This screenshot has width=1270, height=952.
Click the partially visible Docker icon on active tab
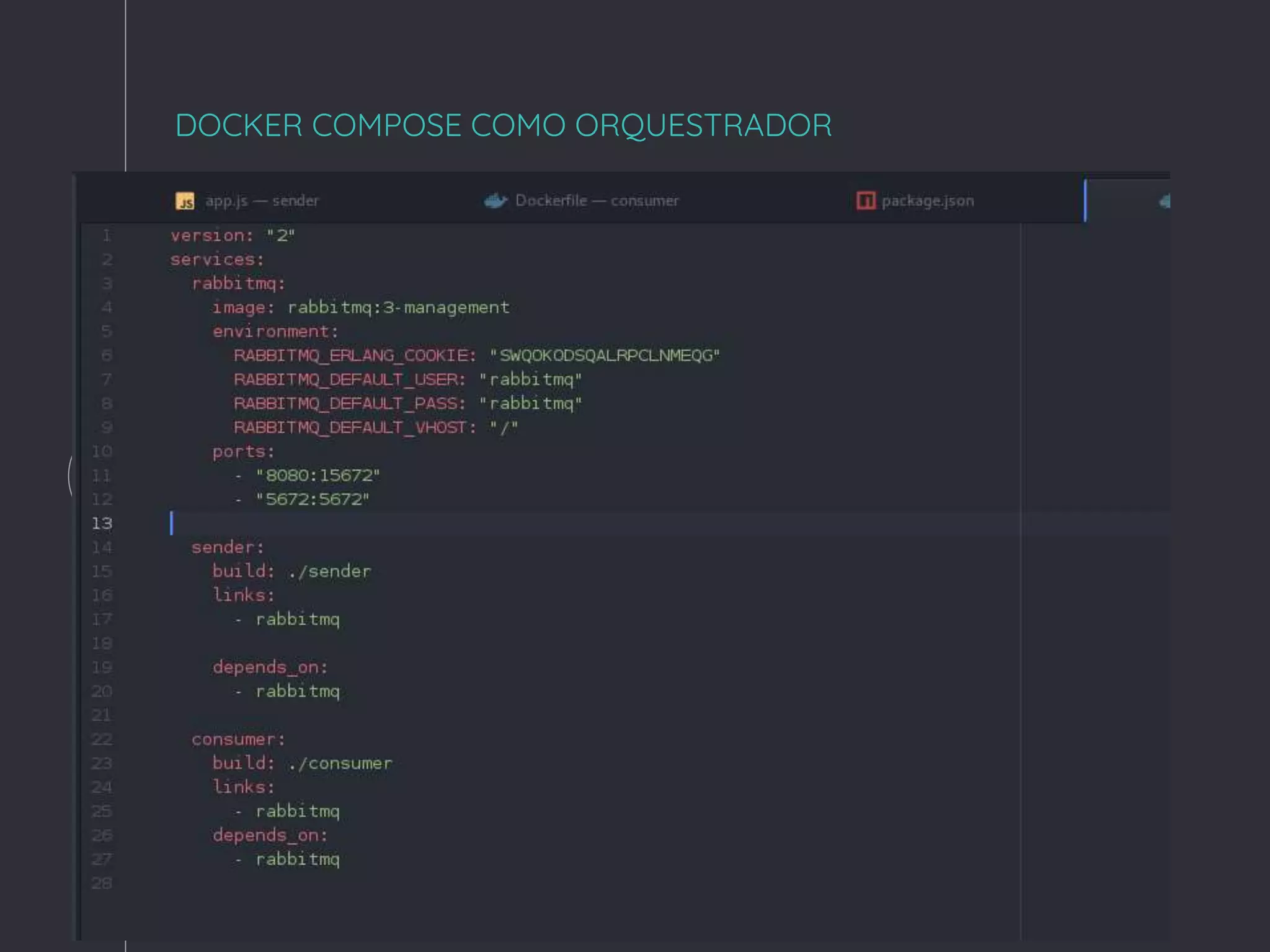click(1165, 201)
